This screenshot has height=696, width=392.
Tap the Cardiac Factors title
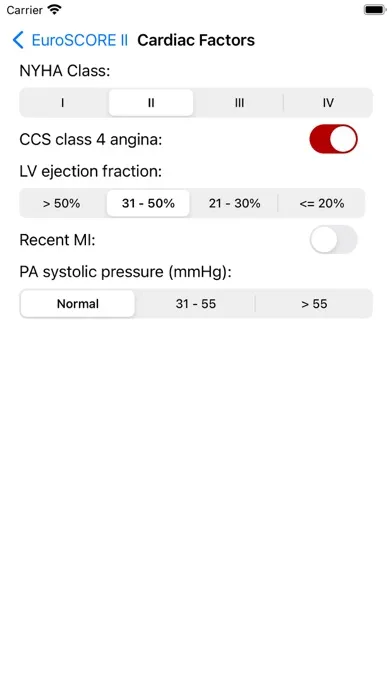196,40
